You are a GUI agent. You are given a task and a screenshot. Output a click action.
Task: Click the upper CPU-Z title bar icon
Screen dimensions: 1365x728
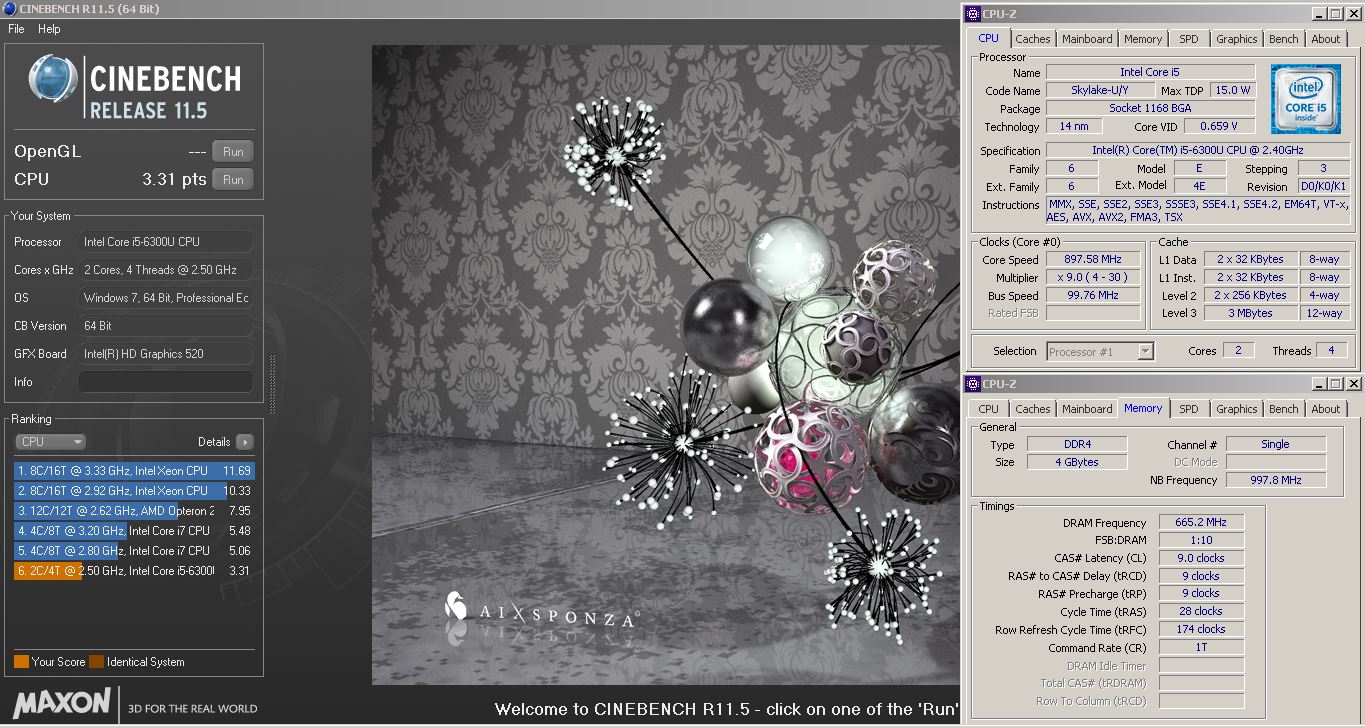pyautogui.click(x=972, y=14)
